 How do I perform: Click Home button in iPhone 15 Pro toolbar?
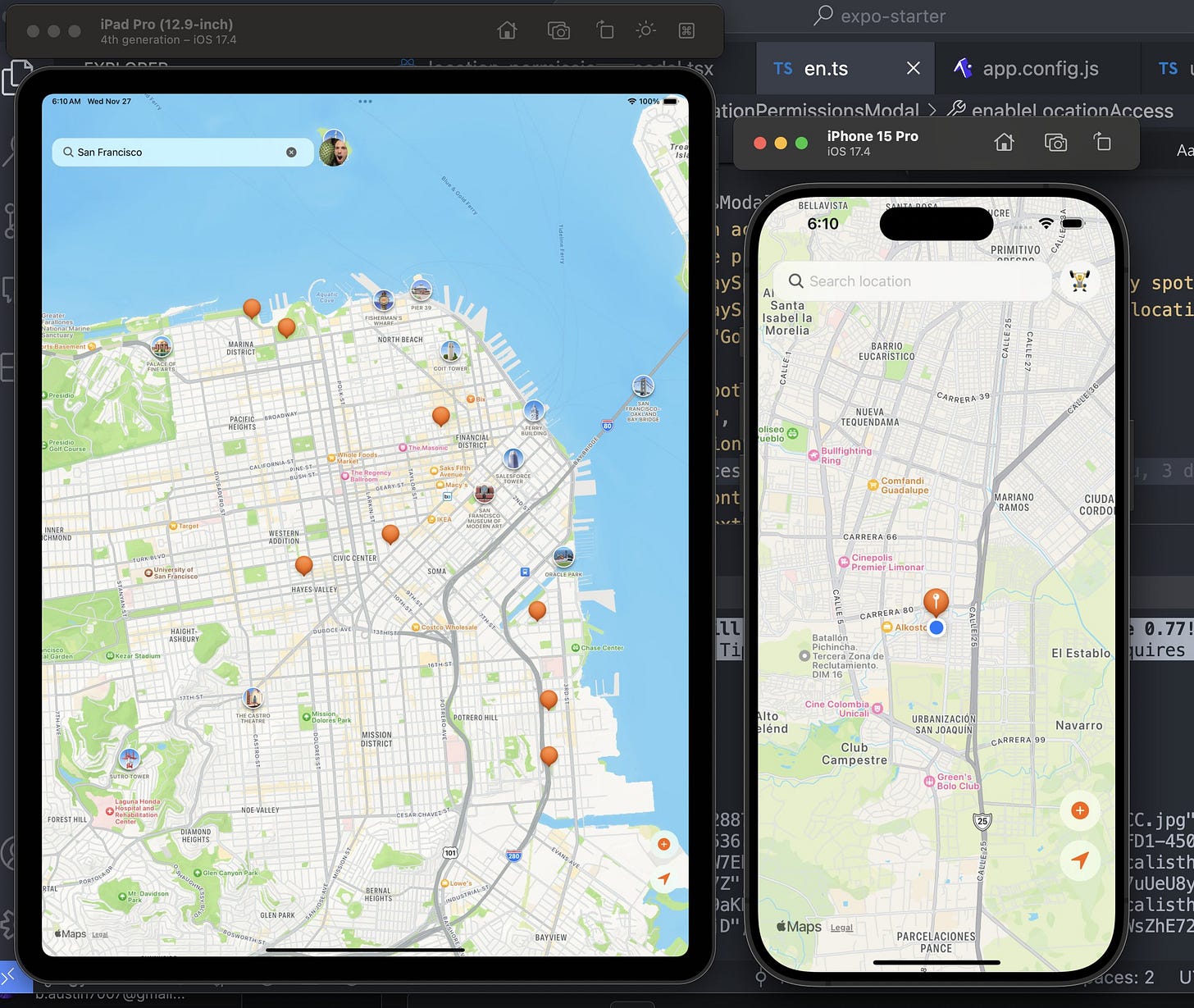coord(1004,143)
